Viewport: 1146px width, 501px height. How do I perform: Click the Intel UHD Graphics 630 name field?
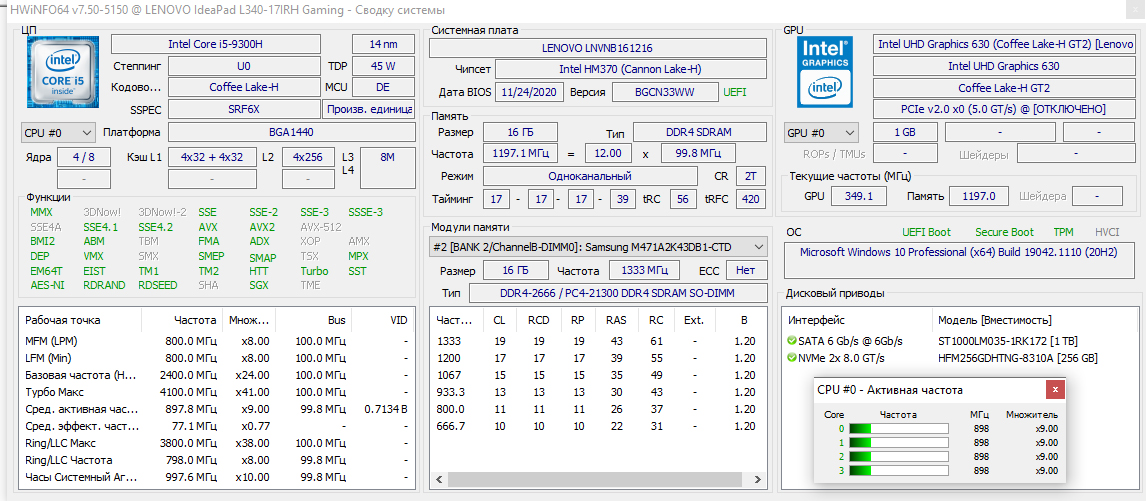coord(1003,66)
